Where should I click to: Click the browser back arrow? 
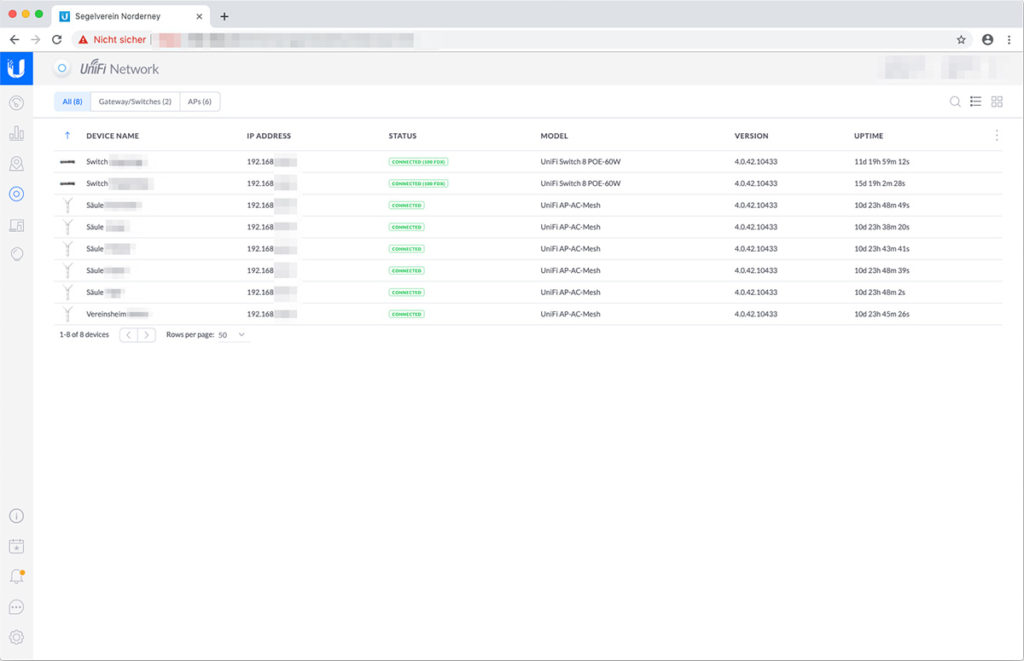[x=14, y=40]
